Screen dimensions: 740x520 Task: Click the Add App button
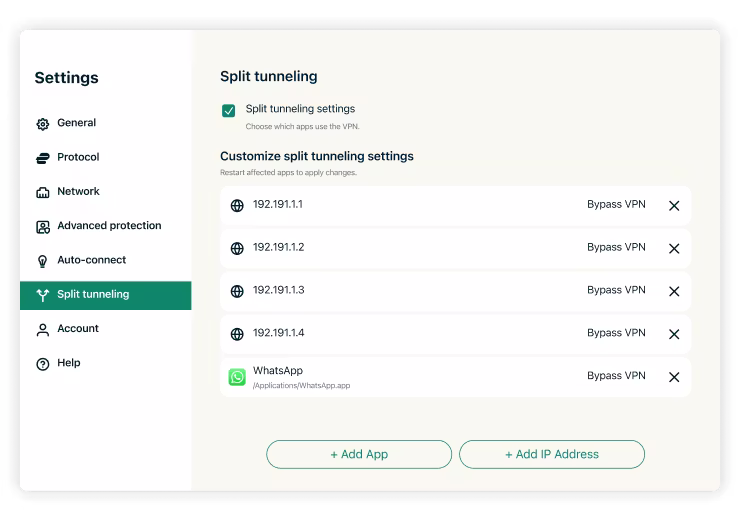(359, 454)
